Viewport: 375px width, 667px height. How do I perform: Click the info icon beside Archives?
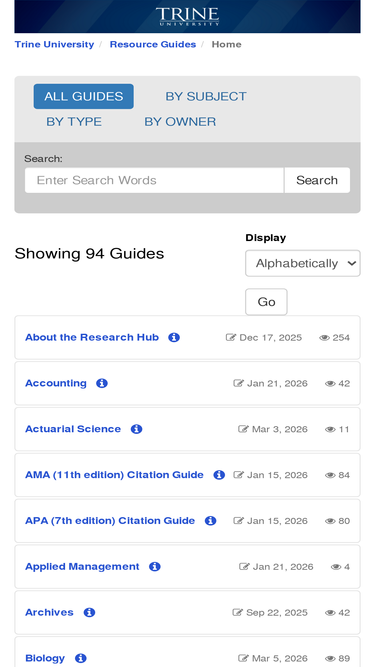click(x=89, y=613)
